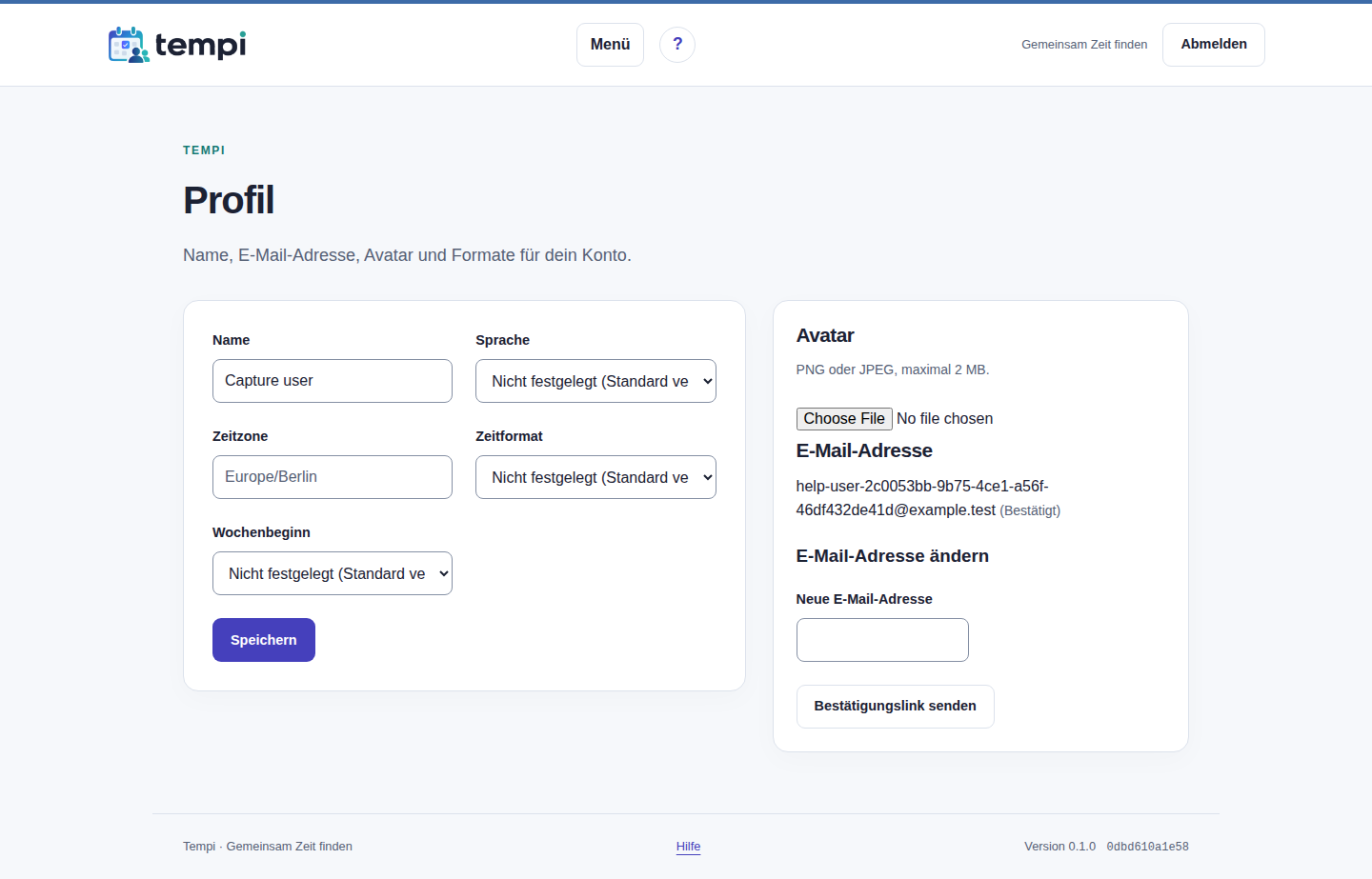Click the Name input field
Screen dimensions: 1372x879
click(333, 381)
